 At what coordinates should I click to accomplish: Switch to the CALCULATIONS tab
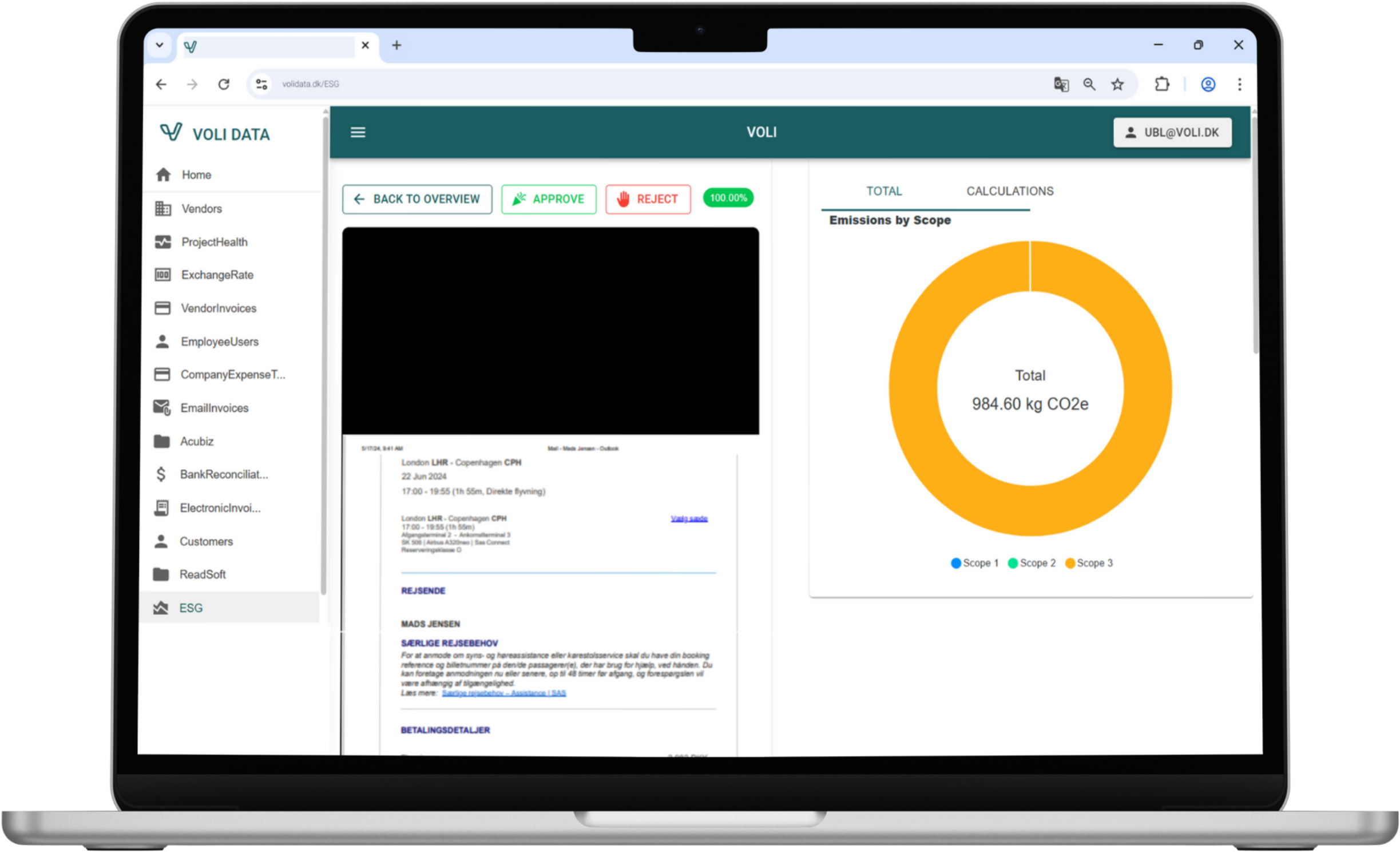[1010, 191]
